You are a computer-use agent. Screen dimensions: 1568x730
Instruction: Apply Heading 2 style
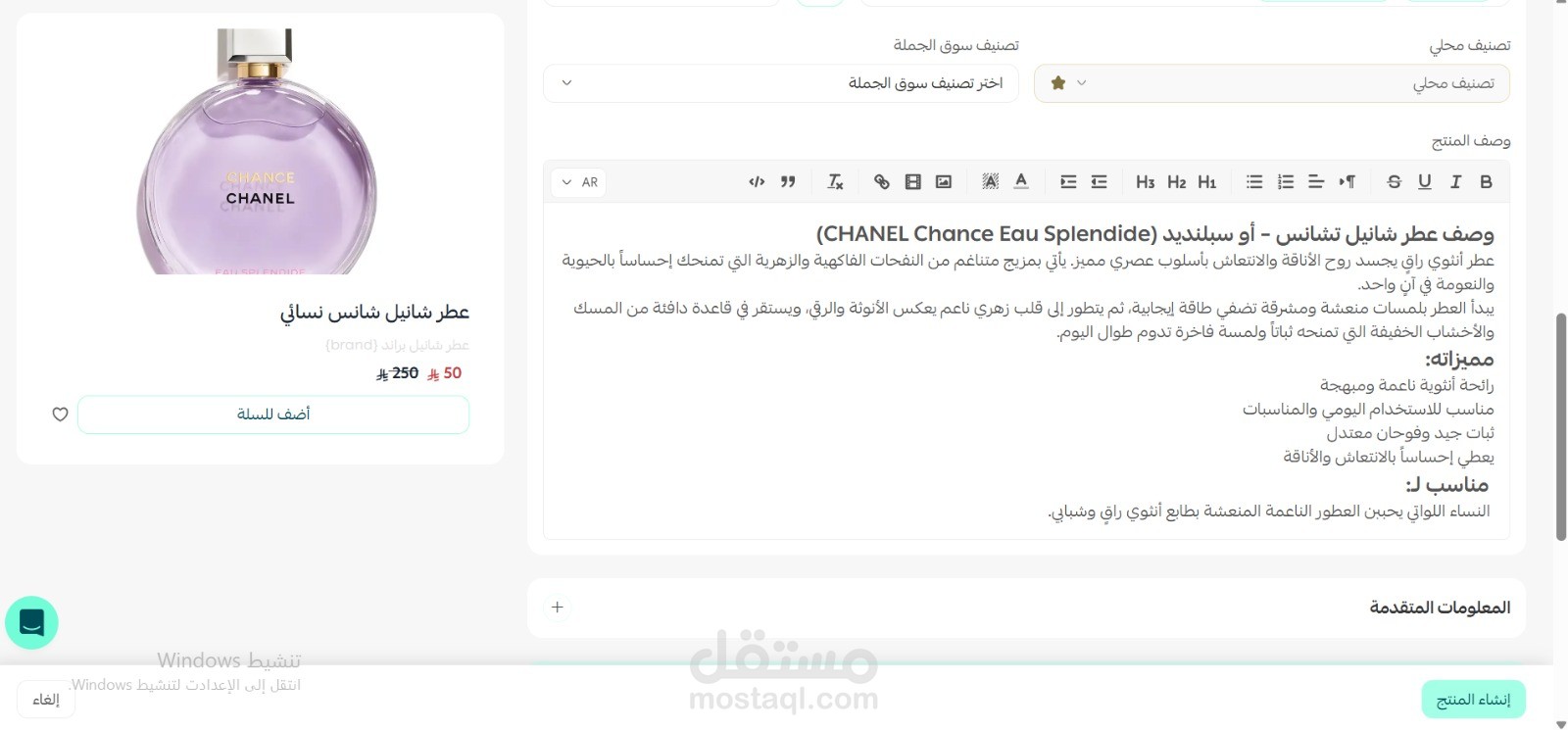point(1177,181)
